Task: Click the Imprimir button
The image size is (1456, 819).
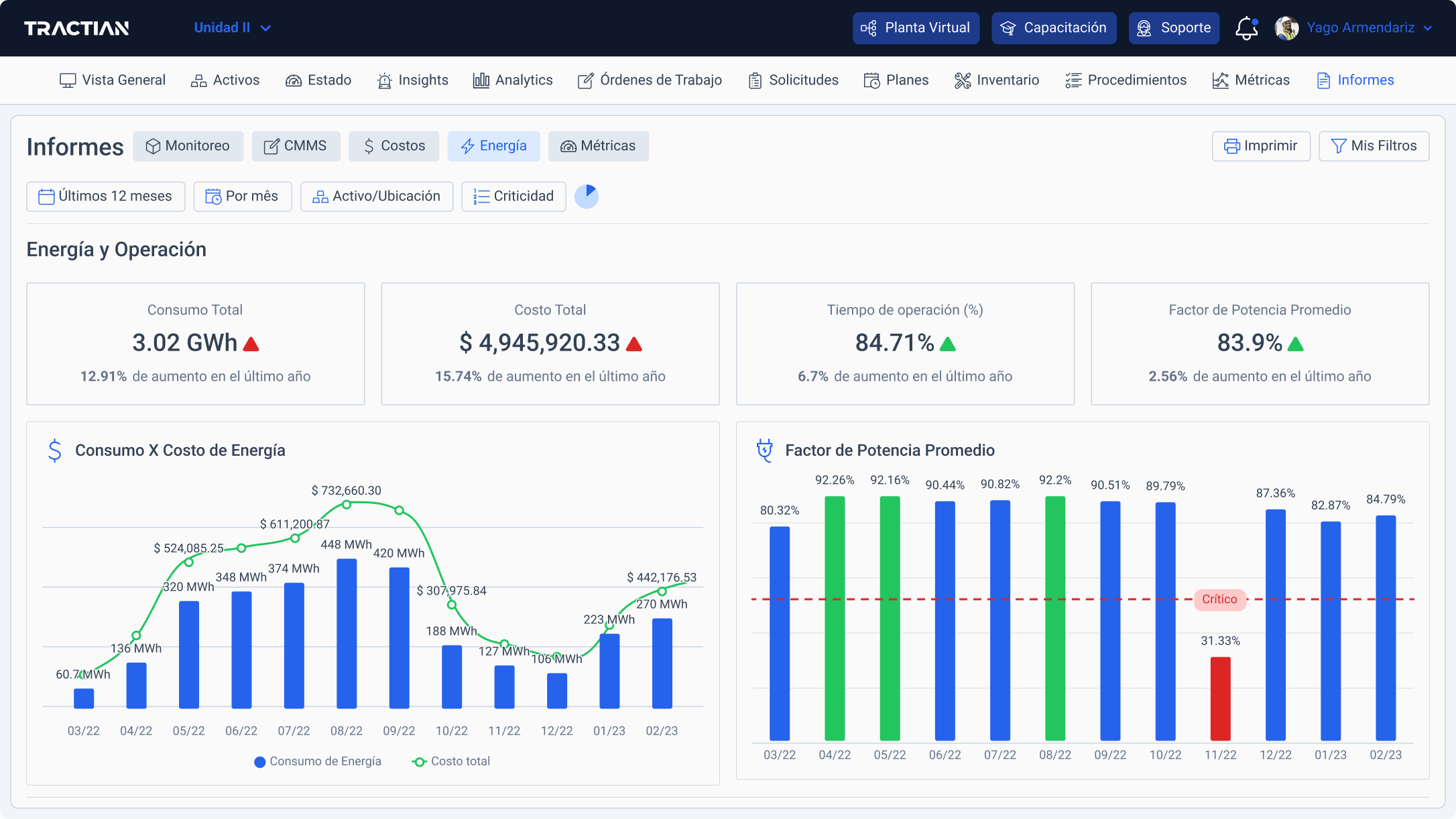Action: click(1260, 146)
